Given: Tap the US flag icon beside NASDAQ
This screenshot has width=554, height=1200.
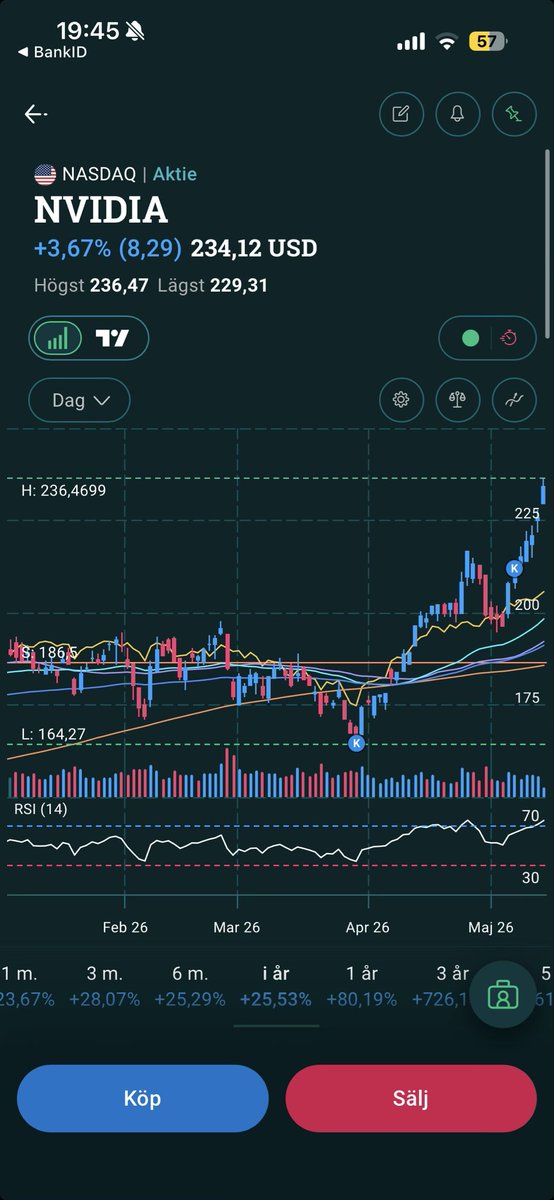Looking at the screenshot, I should coord(45,174).
